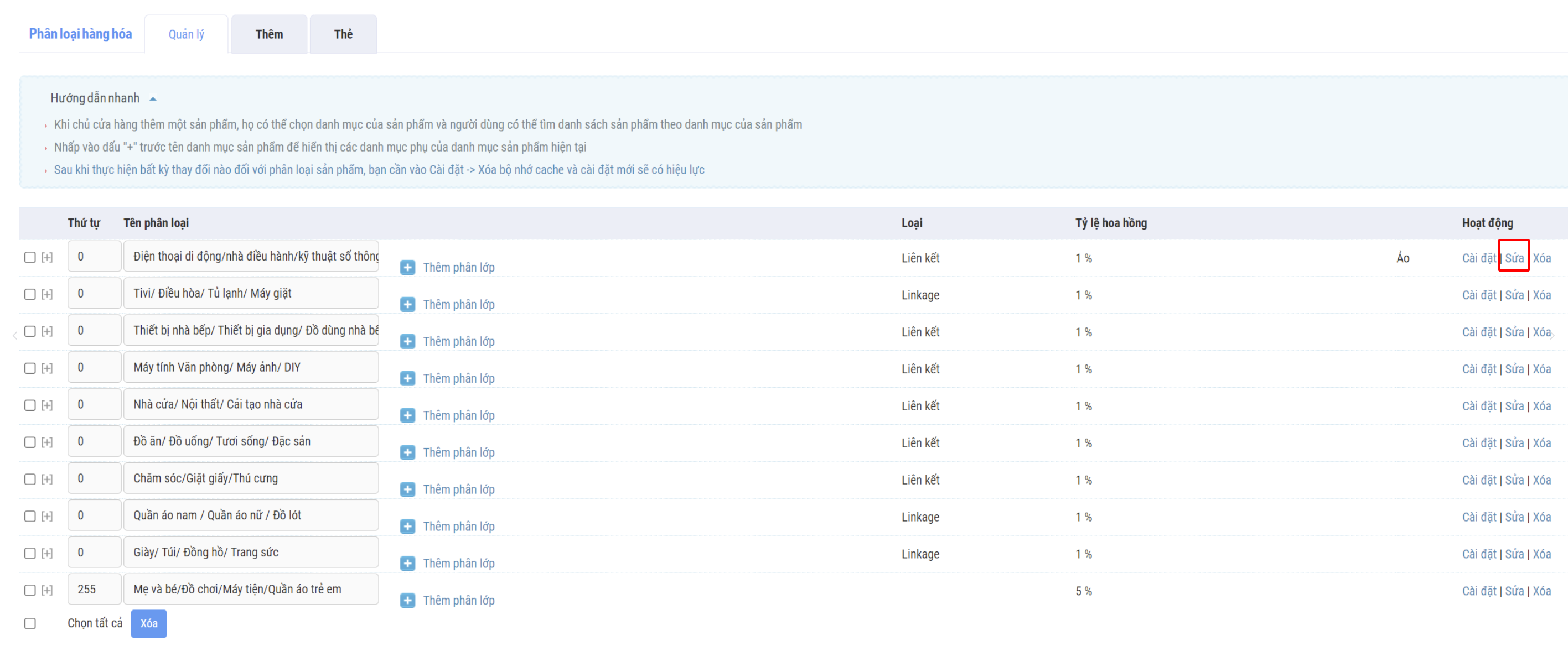1568x646 pixels.
Task: Check the Điện thoại di động row checkbox
Action: point(30,257)
